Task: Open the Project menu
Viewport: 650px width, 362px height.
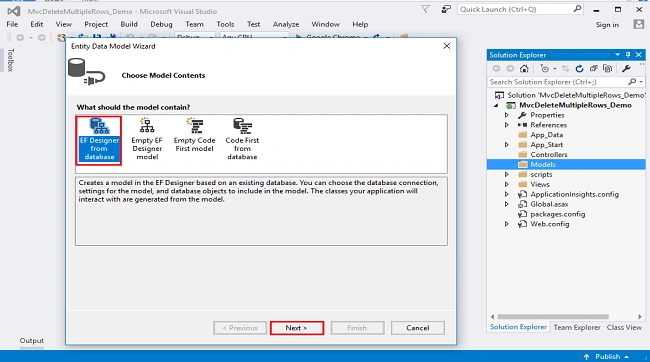Action: coord(96,24)
